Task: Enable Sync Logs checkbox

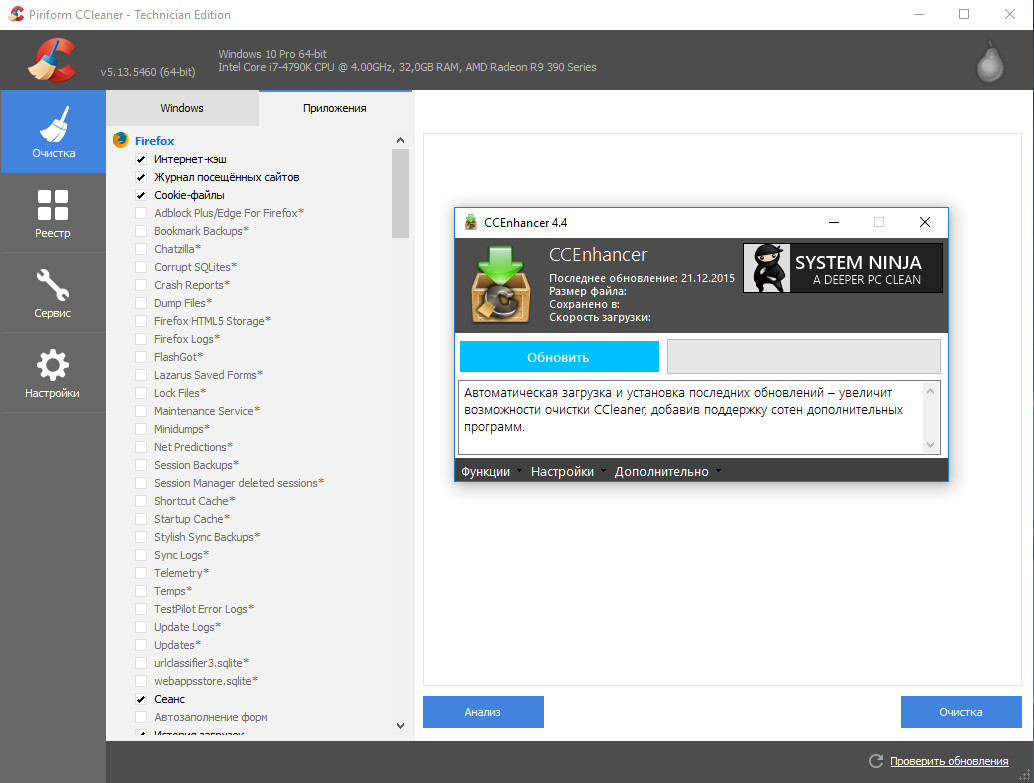Action: click(141, 555)
